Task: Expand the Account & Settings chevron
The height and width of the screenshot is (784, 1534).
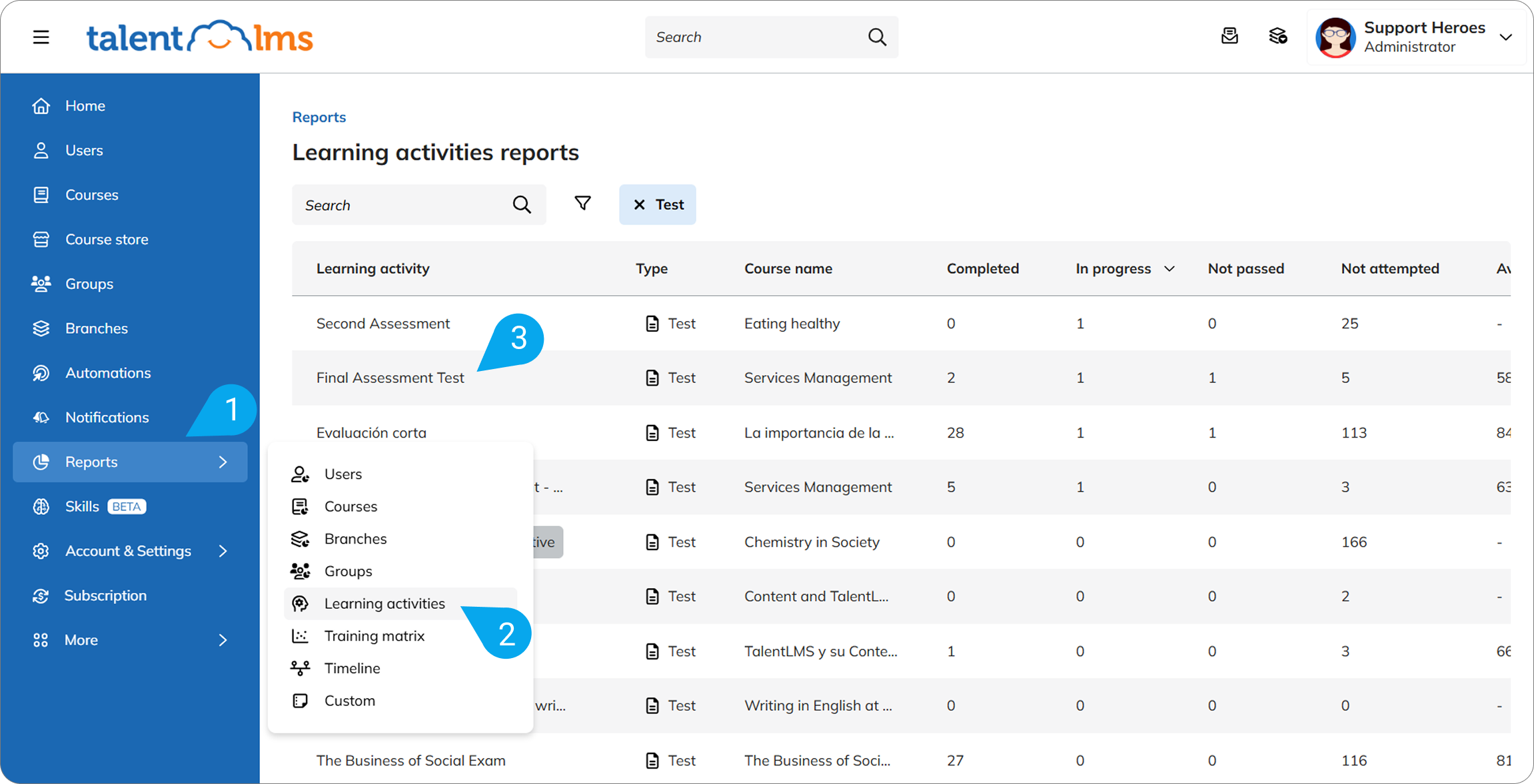Action: (223, 551)
